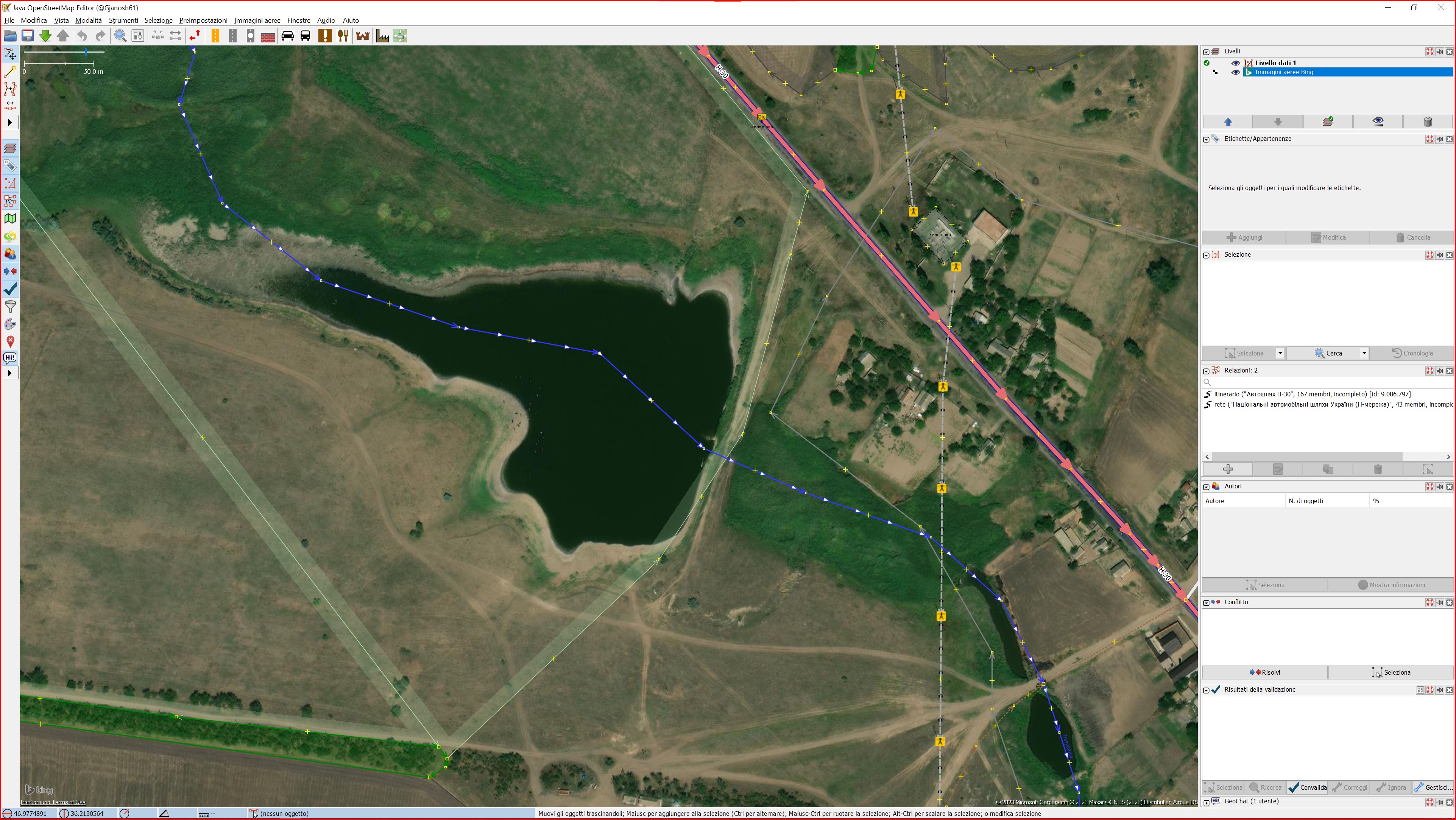Screen dimensions: 1456x820
Task: Click the Convalida button
Action: (x=1307, y=788)
